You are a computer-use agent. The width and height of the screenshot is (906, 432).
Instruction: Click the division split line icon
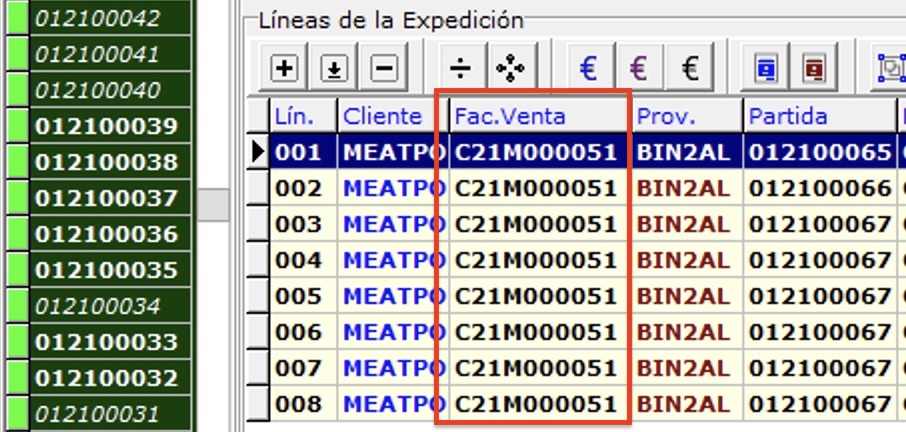(460, 68)
